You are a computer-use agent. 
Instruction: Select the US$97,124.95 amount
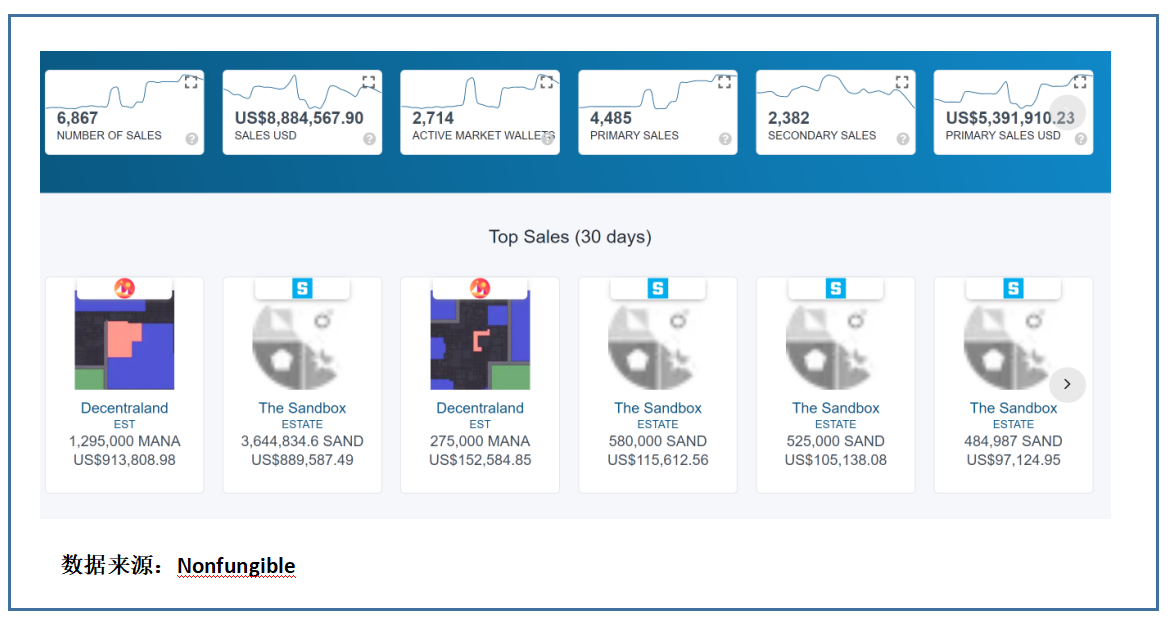(1014, 460)
